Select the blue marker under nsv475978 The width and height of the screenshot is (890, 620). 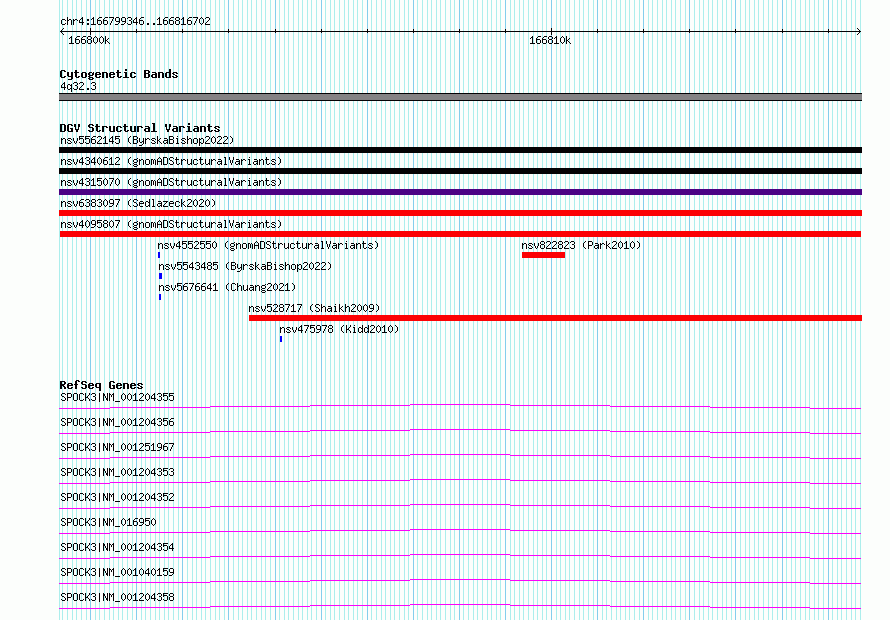pos(281,339)
